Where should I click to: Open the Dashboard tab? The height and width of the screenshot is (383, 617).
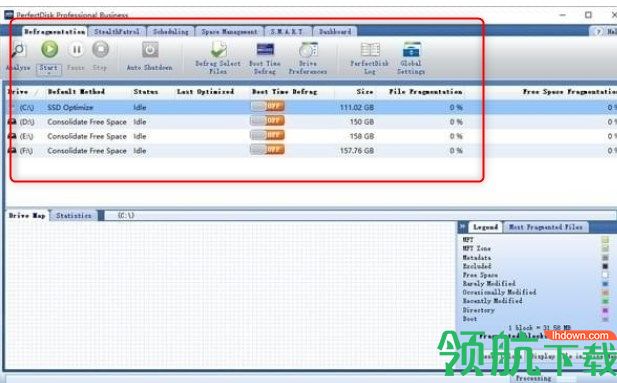click(x=335, y=31)
